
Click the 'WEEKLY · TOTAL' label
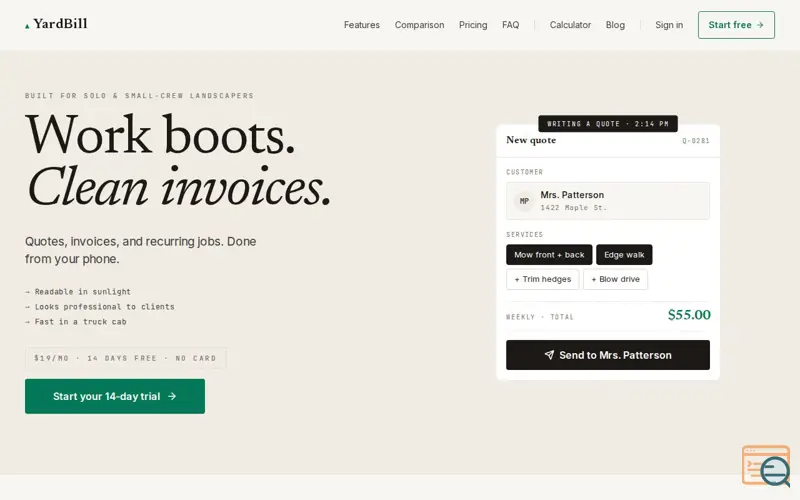[540, 317]
